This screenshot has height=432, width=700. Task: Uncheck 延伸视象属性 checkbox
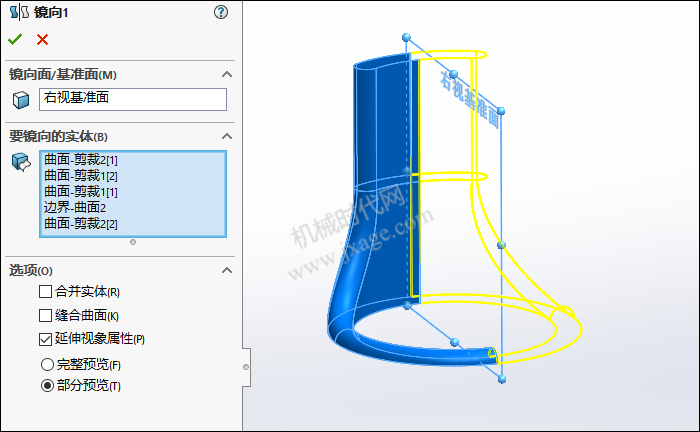46,339
